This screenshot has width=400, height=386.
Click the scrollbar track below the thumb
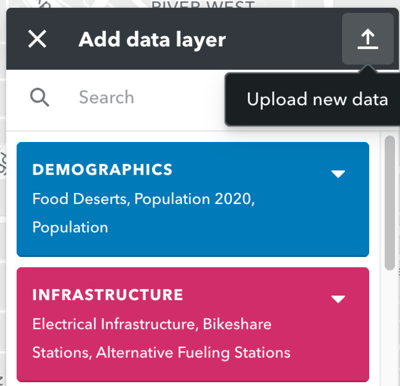click(390, 327)
